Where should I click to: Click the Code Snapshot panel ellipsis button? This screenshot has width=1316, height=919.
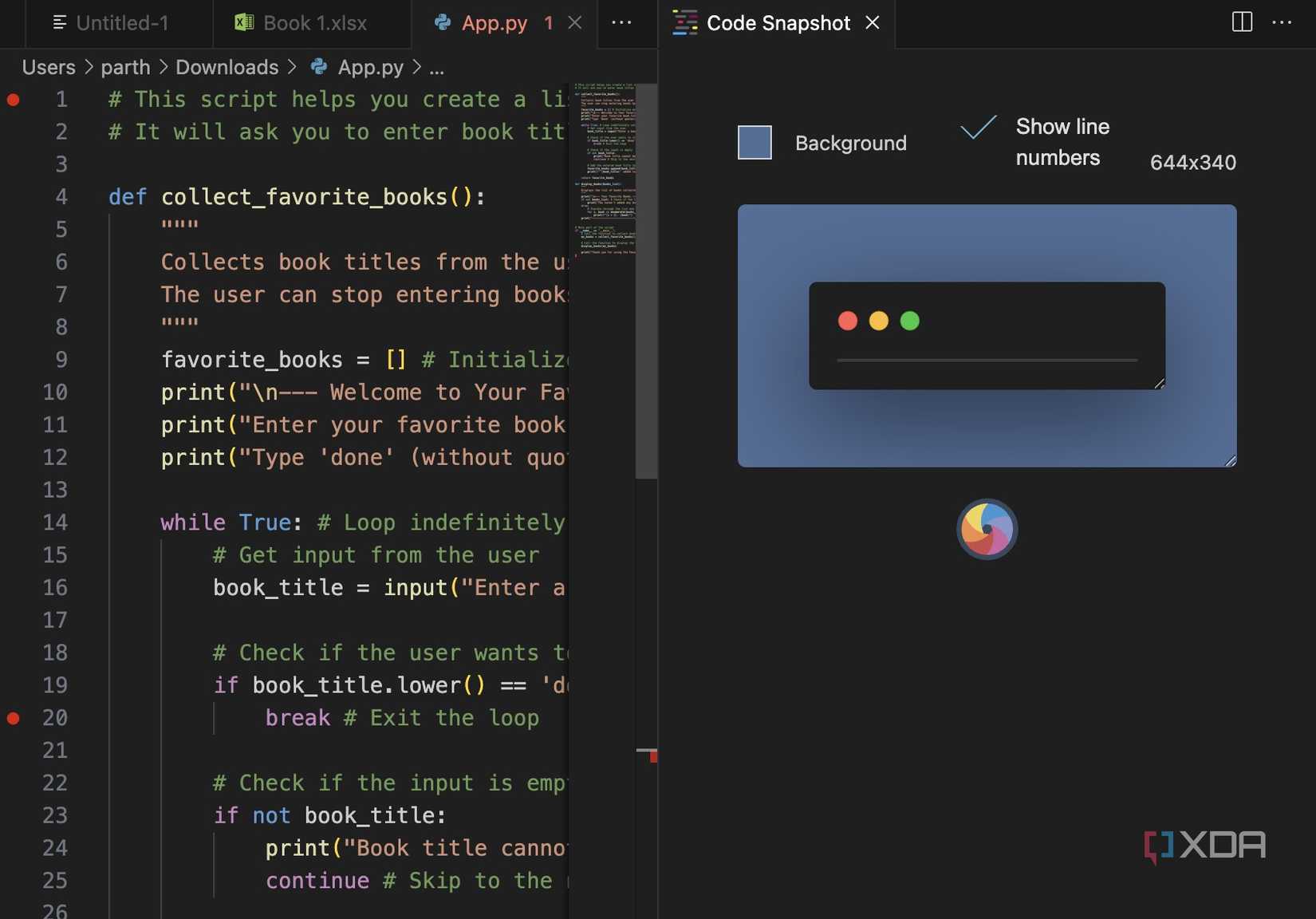click(1282, 22)
